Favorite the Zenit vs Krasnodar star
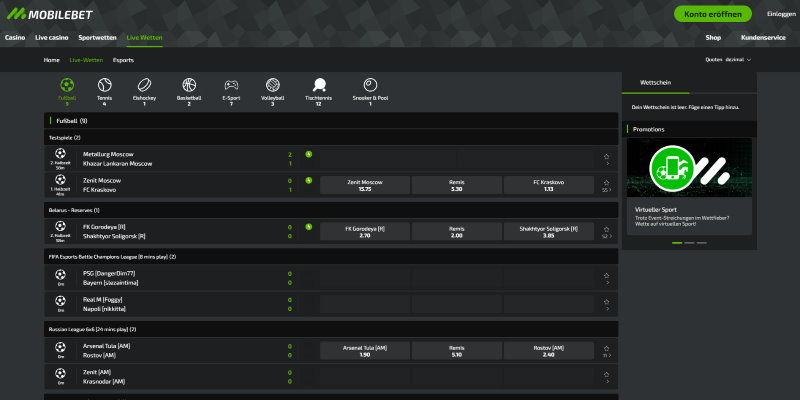This screenshot has width=800, height=400. [607, 374]
